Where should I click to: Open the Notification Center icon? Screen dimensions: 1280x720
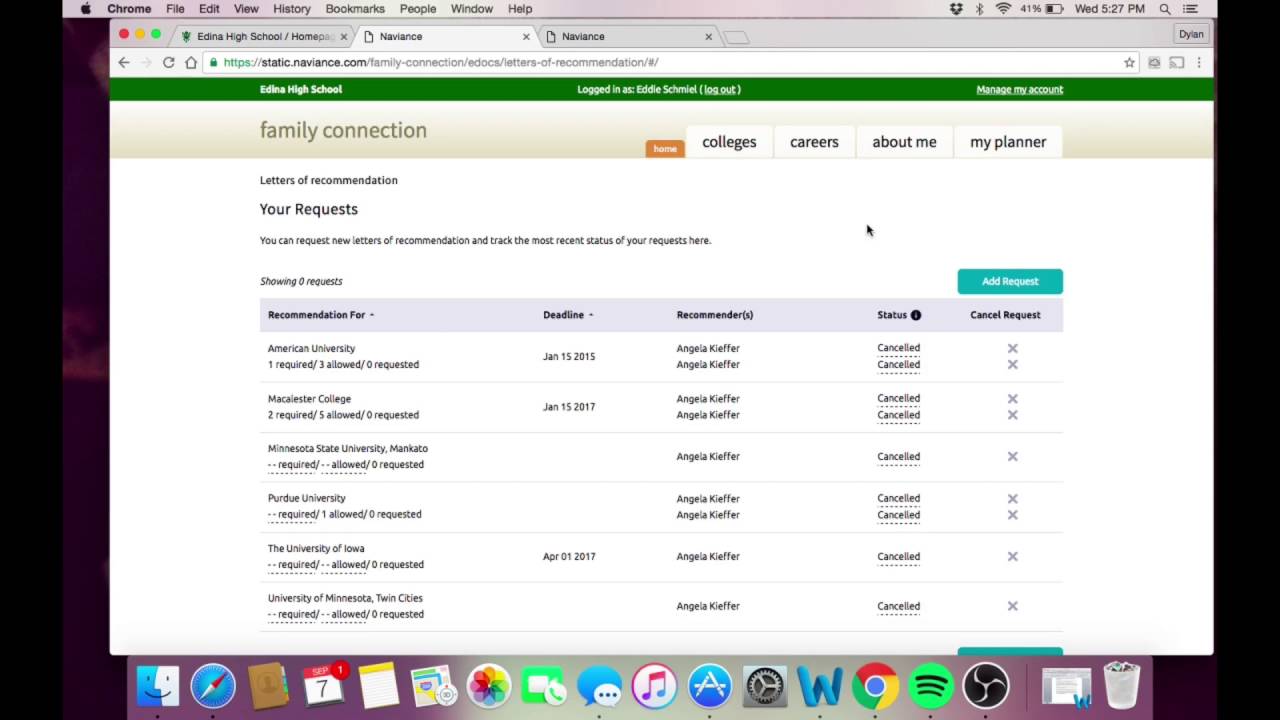pos(1190,9)
